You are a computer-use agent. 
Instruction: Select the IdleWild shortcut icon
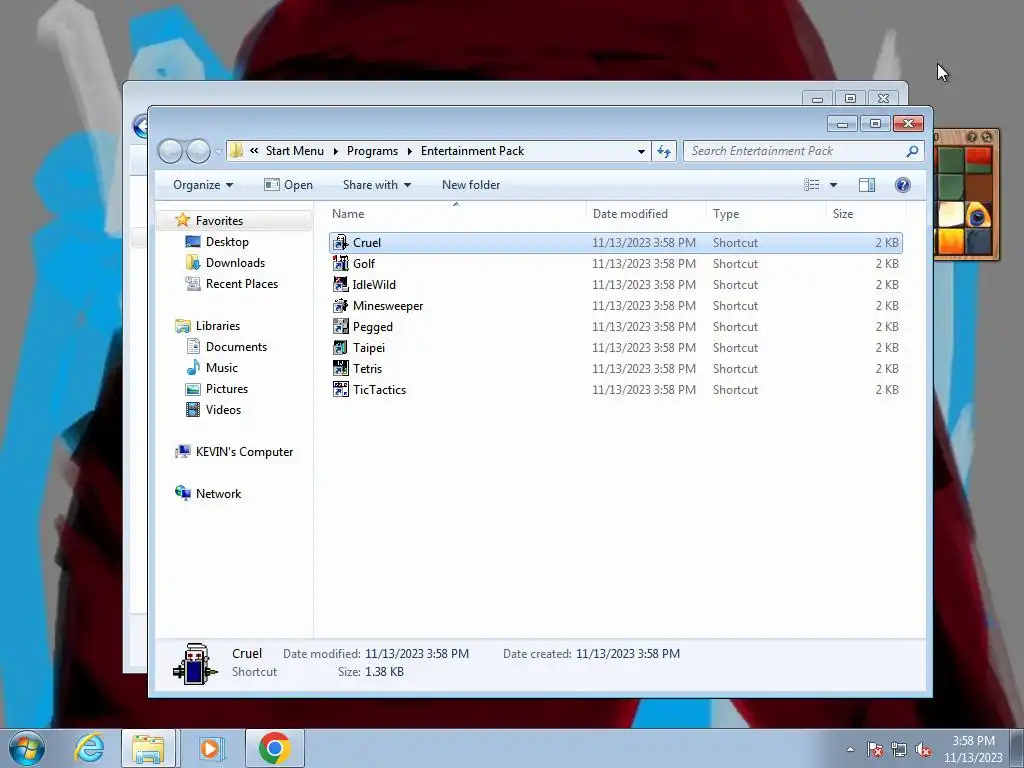340,285
